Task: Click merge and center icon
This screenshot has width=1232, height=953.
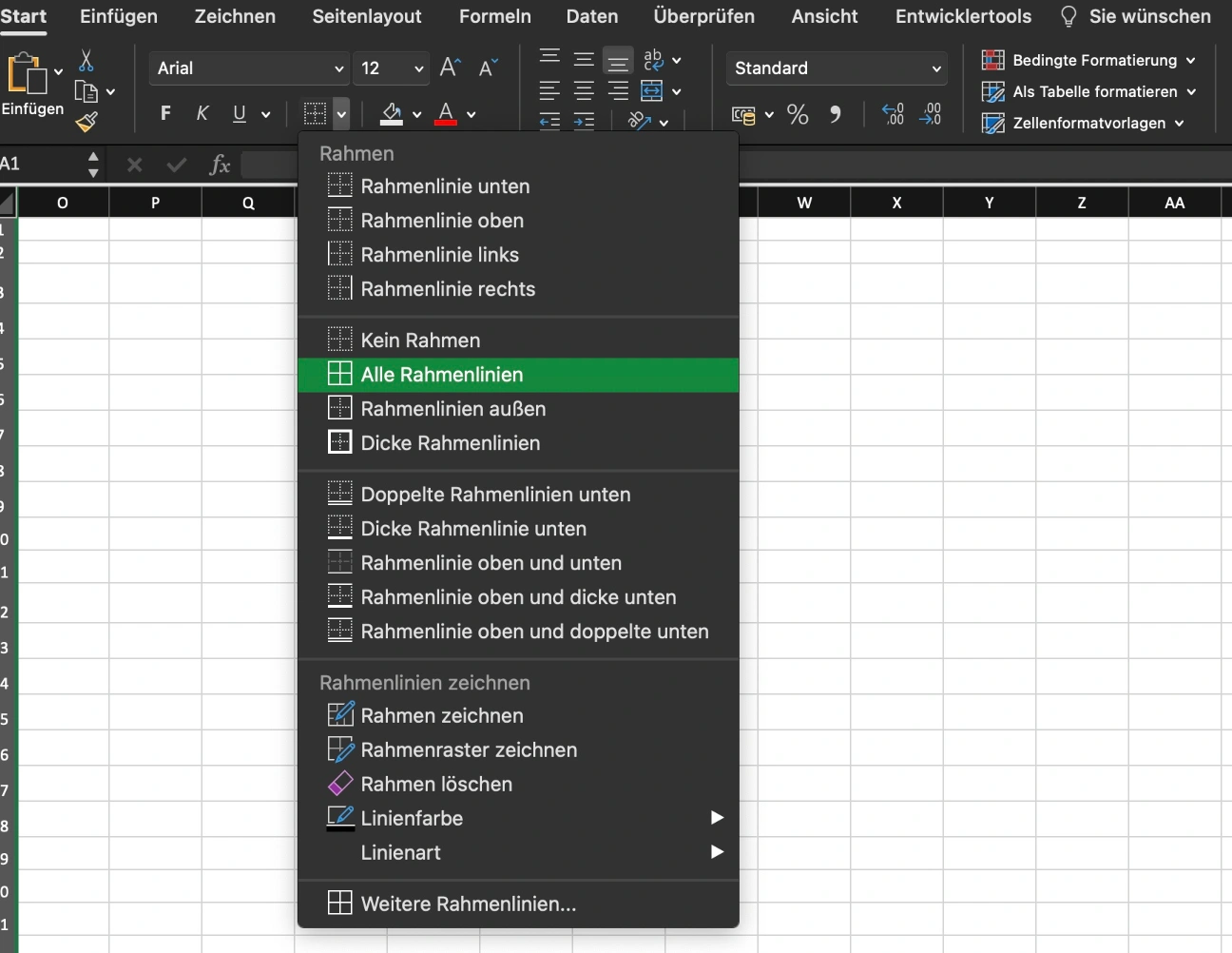Action: click(x=652, y=91)
